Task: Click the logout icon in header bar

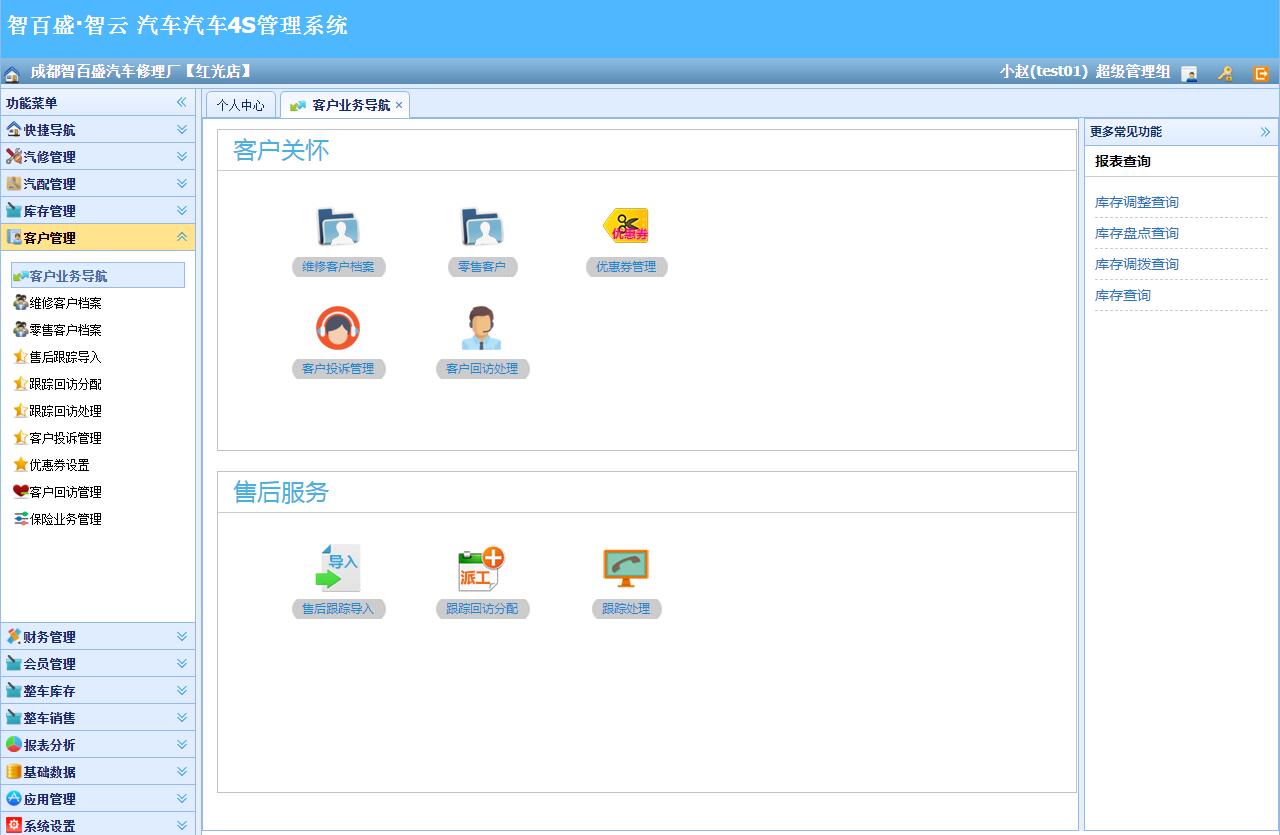Action: pos(1261,73)
